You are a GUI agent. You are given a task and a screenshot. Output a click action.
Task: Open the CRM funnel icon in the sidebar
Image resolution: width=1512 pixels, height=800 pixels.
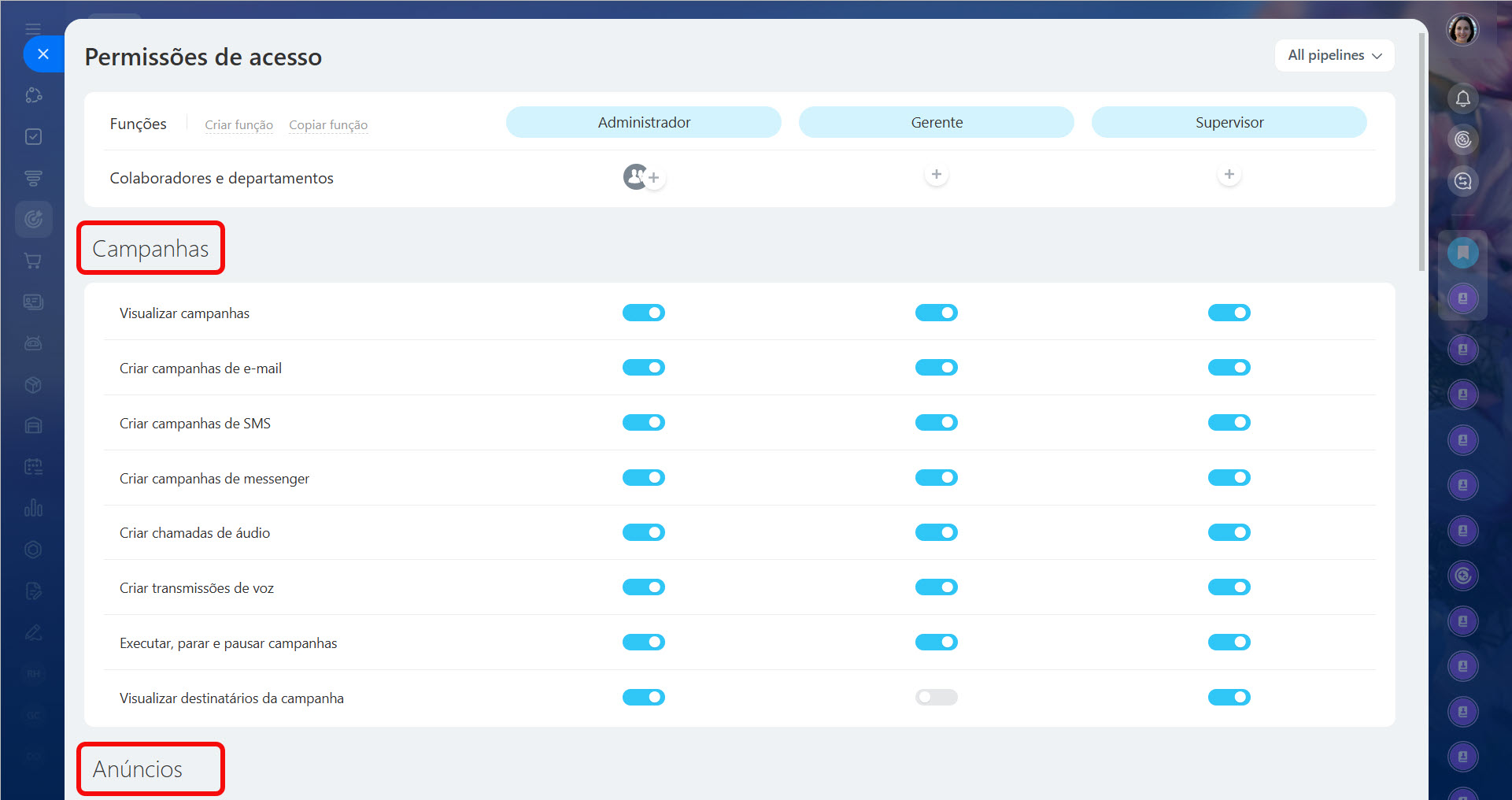33,178
